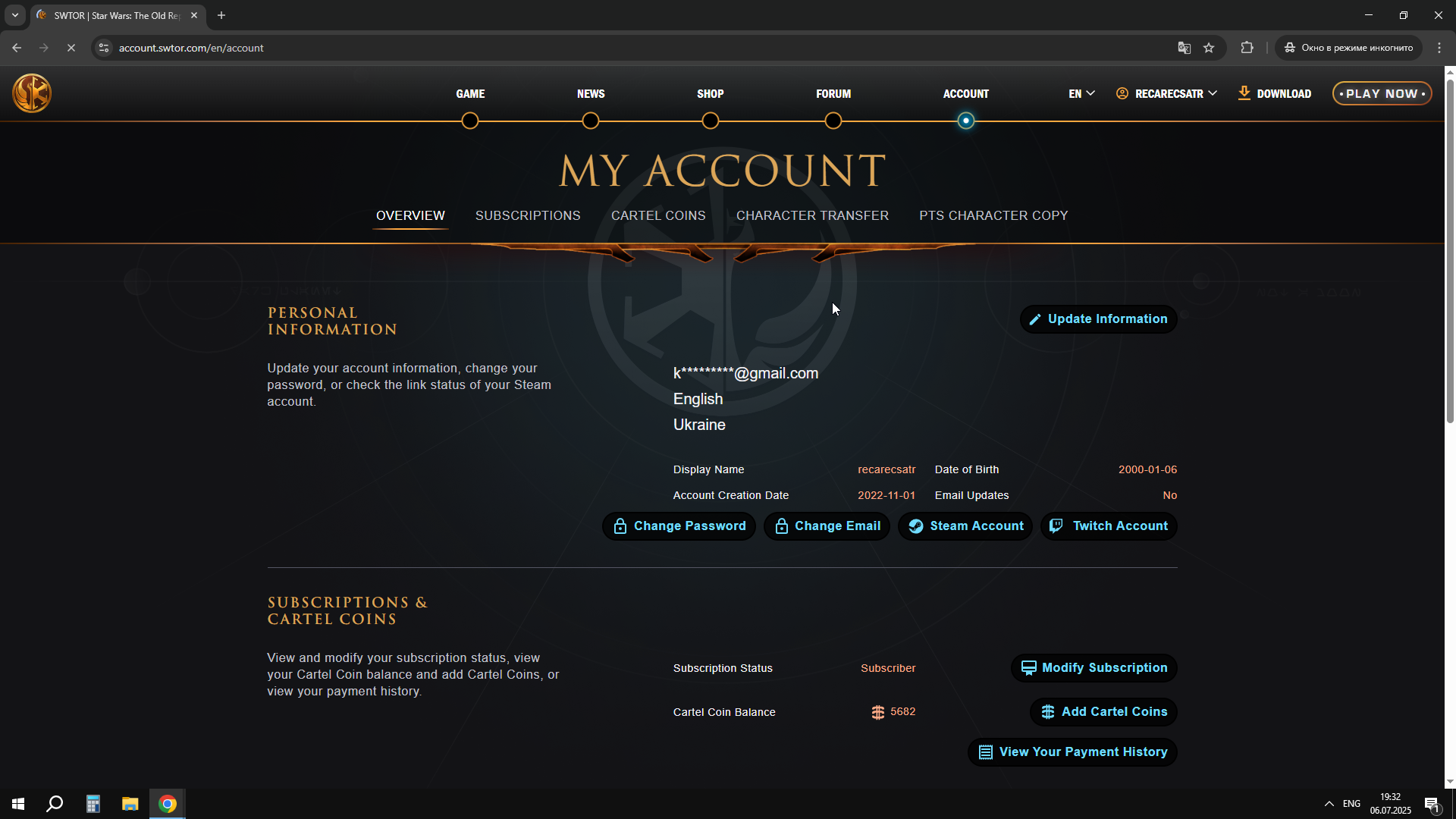Viewport: 1456px width, 819px height.
Task: Click the translate page icon in address bar
Action: point(1184,48)
